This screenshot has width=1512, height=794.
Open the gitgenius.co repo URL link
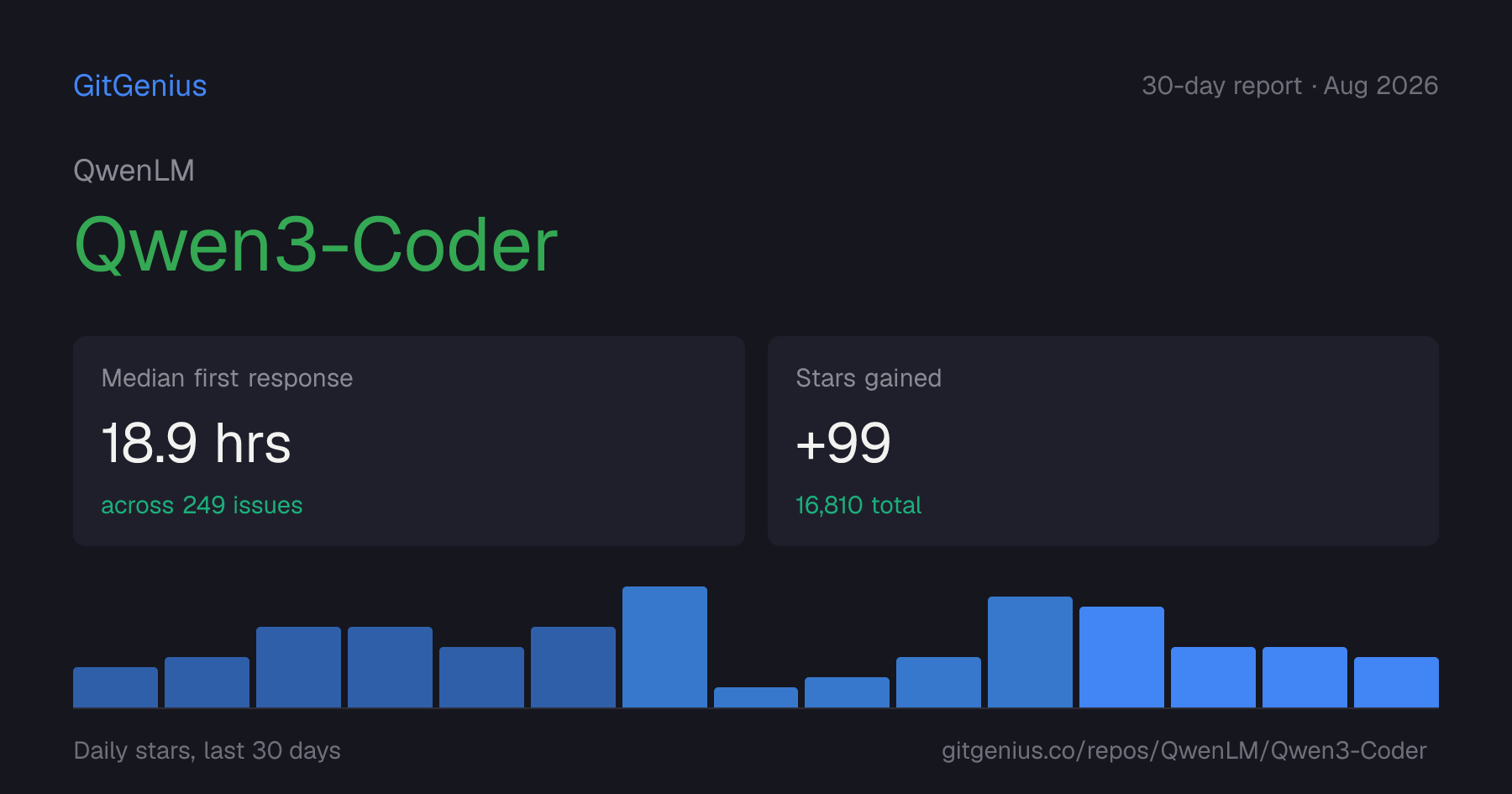1184,750
